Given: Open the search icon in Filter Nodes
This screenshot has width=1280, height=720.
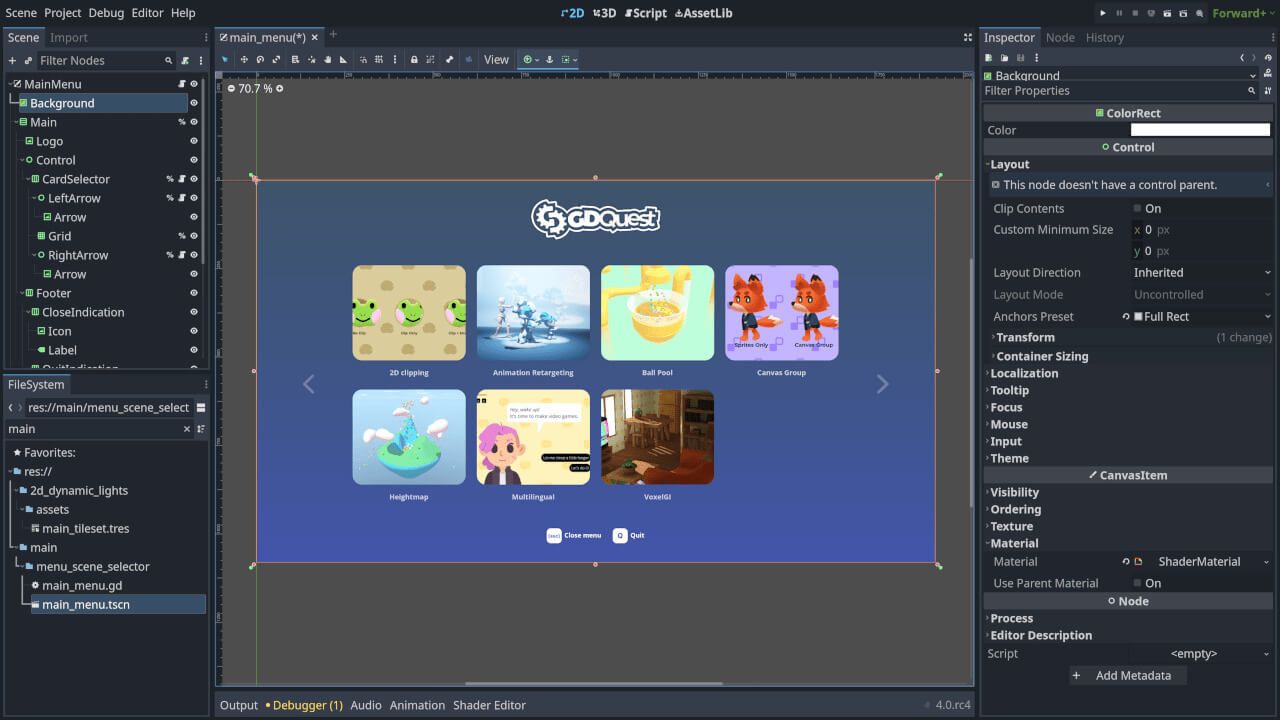Looking at the screenshot, I should 167,60.
